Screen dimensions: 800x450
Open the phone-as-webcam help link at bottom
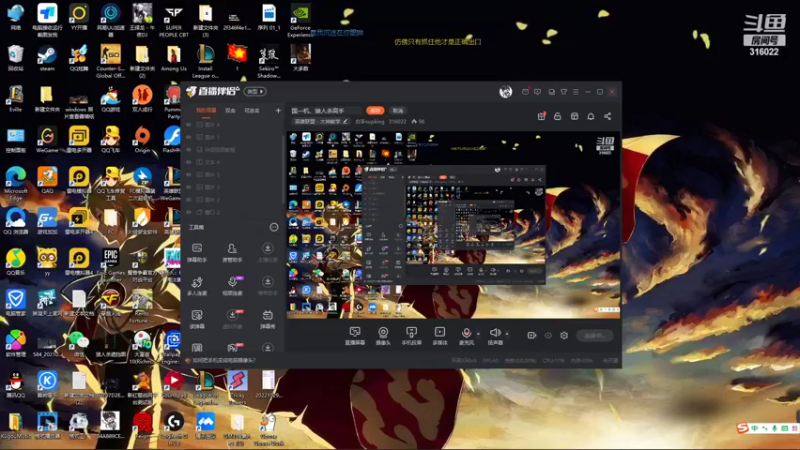point(223,360)
